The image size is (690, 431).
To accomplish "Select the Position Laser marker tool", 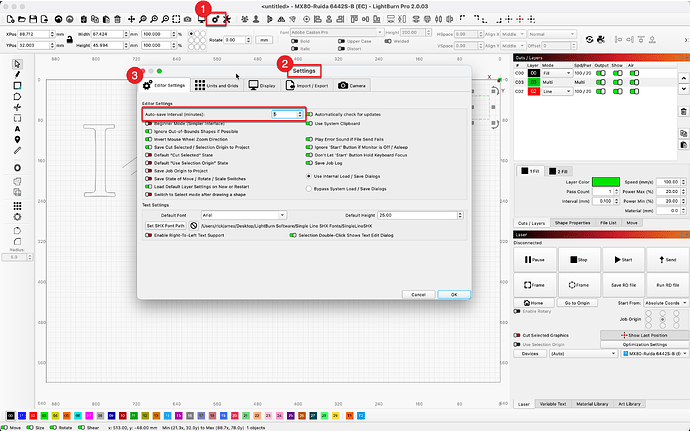I will (x=17, y=140).
